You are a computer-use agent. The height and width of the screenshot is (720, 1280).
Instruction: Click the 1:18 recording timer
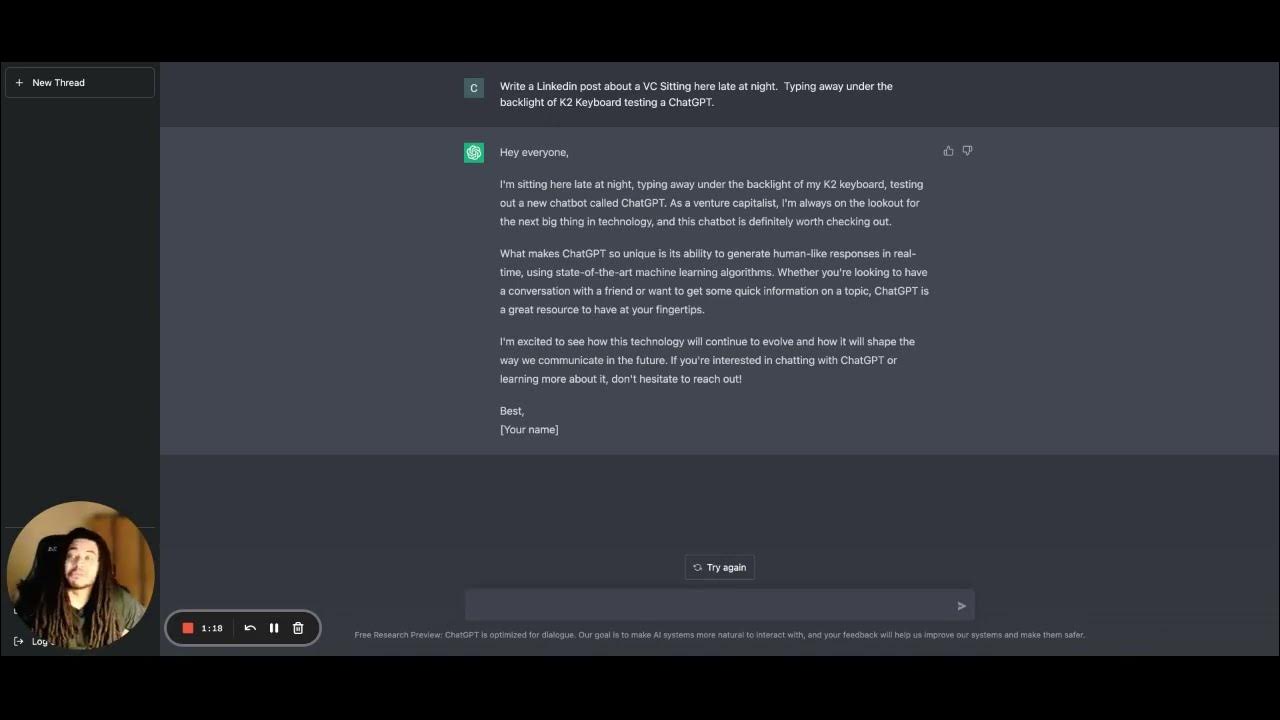pyautogui.click(x=212, y=628)
